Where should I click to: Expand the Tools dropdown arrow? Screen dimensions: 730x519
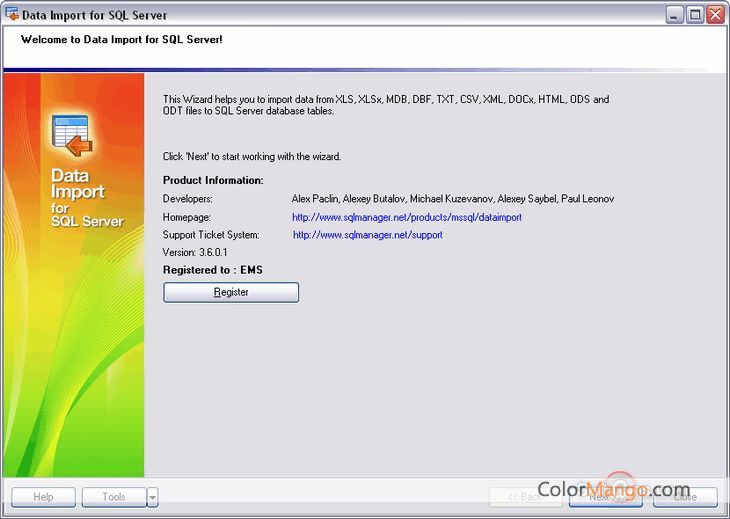153,497
